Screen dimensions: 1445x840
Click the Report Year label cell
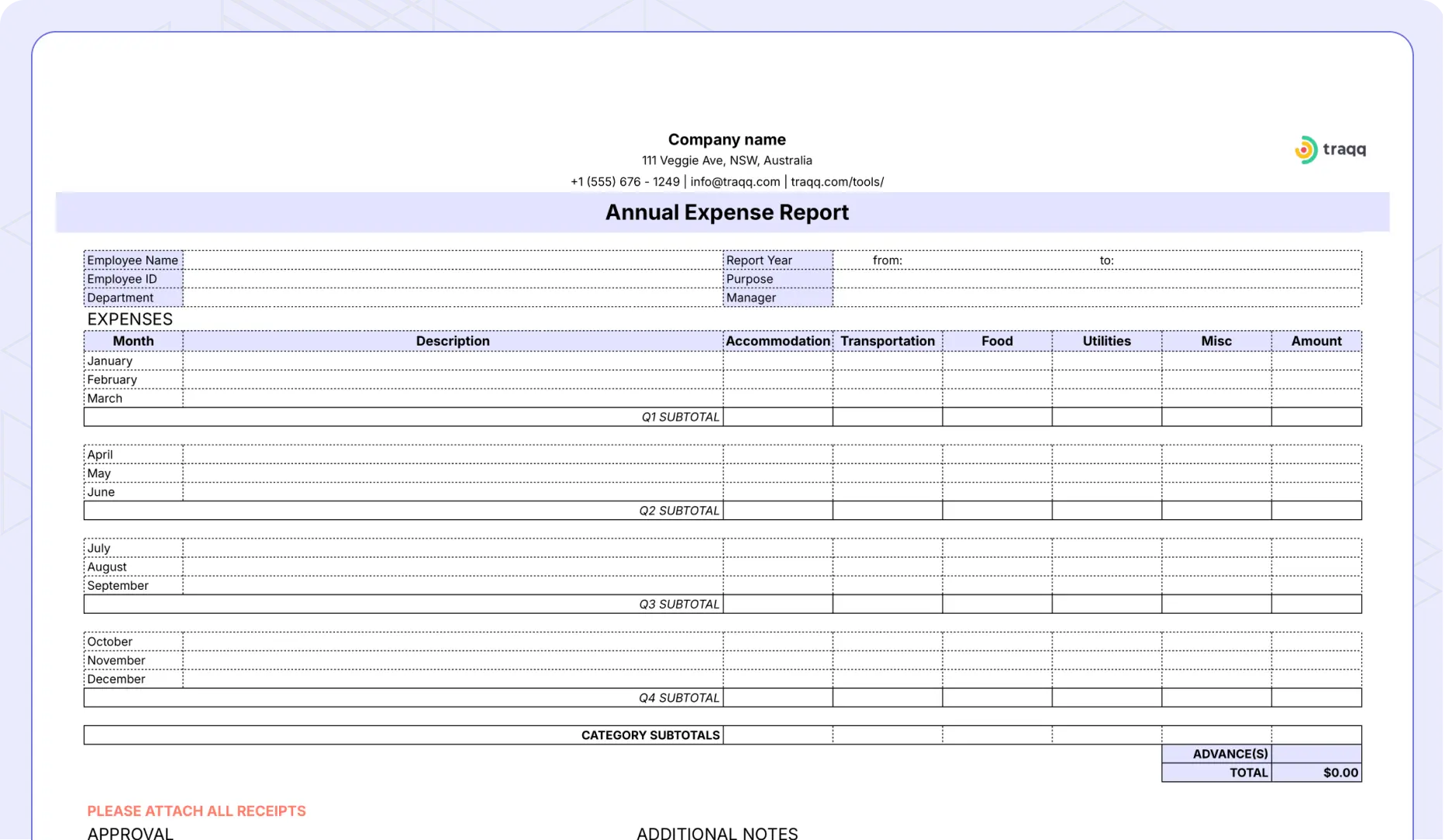(x=778, y=260)
